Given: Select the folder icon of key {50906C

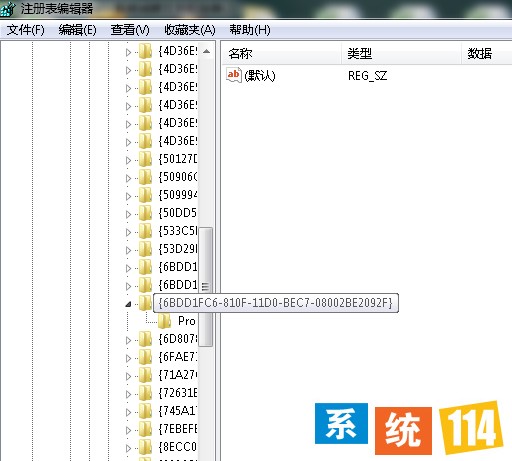Looking at the screenshot, I should 145,177.
